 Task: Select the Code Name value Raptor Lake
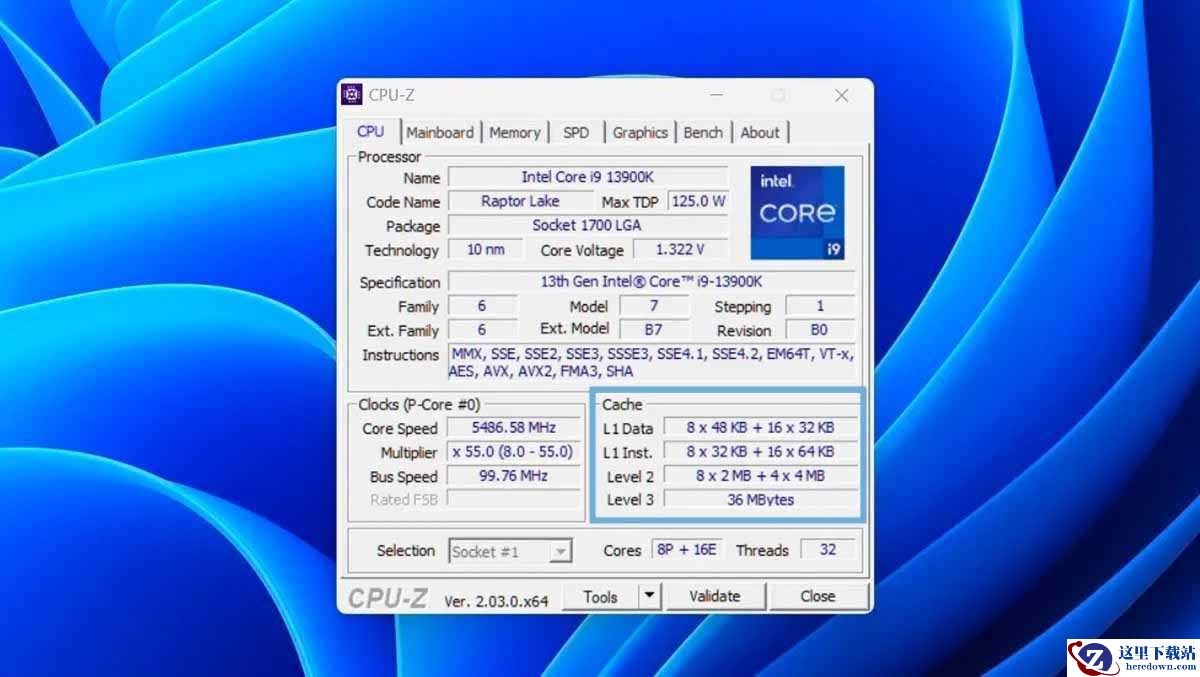coord(520,201)
